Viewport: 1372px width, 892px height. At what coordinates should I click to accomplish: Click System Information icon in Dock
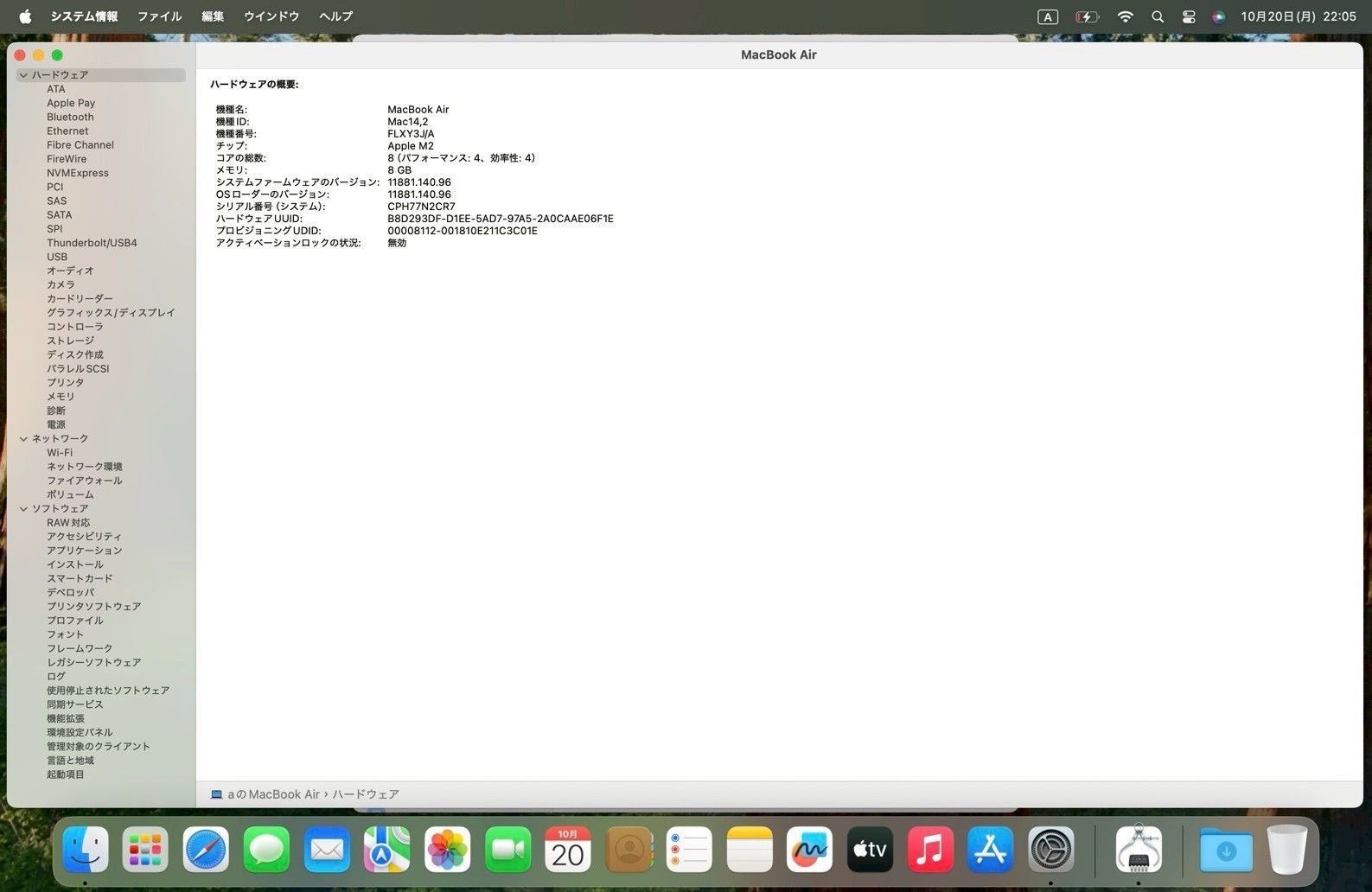tap(1139, 851)
